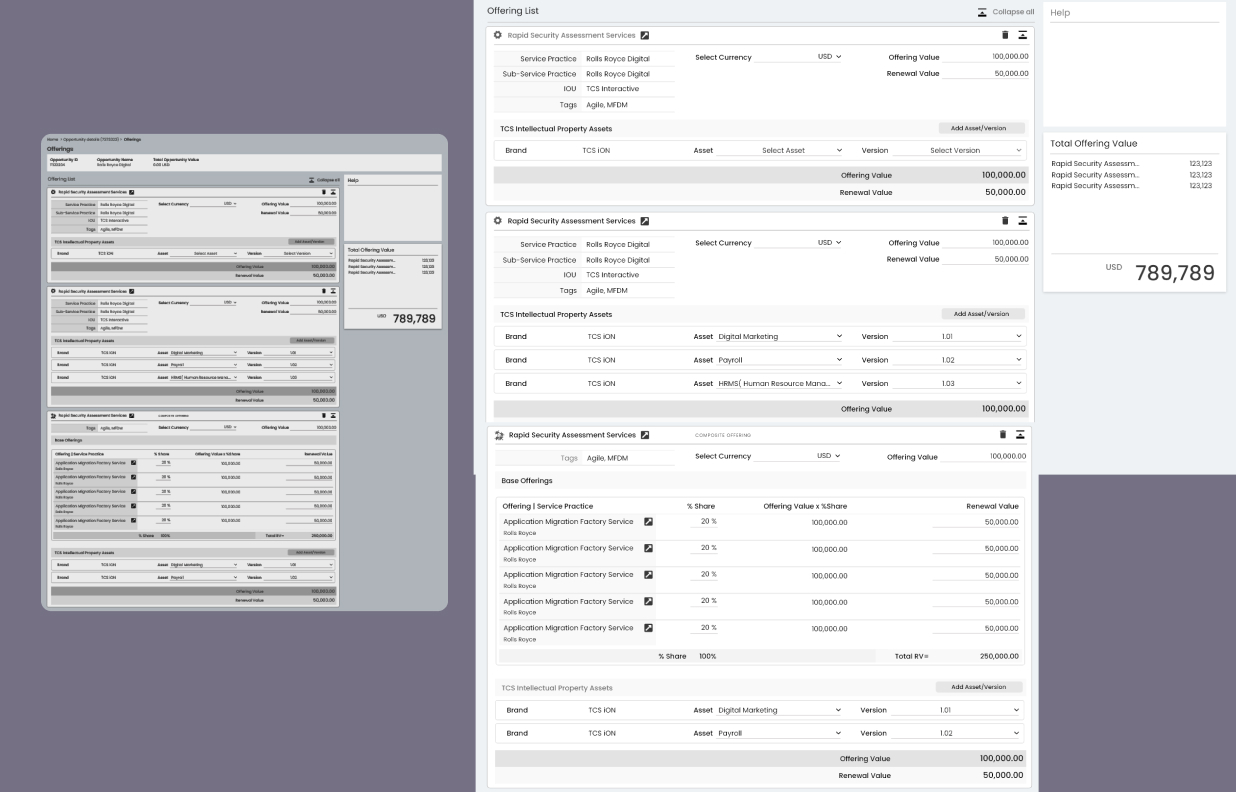
Task: Click Add Asset/Version in enlarged Composite Offering card
Action: click(x=979, y=687)
